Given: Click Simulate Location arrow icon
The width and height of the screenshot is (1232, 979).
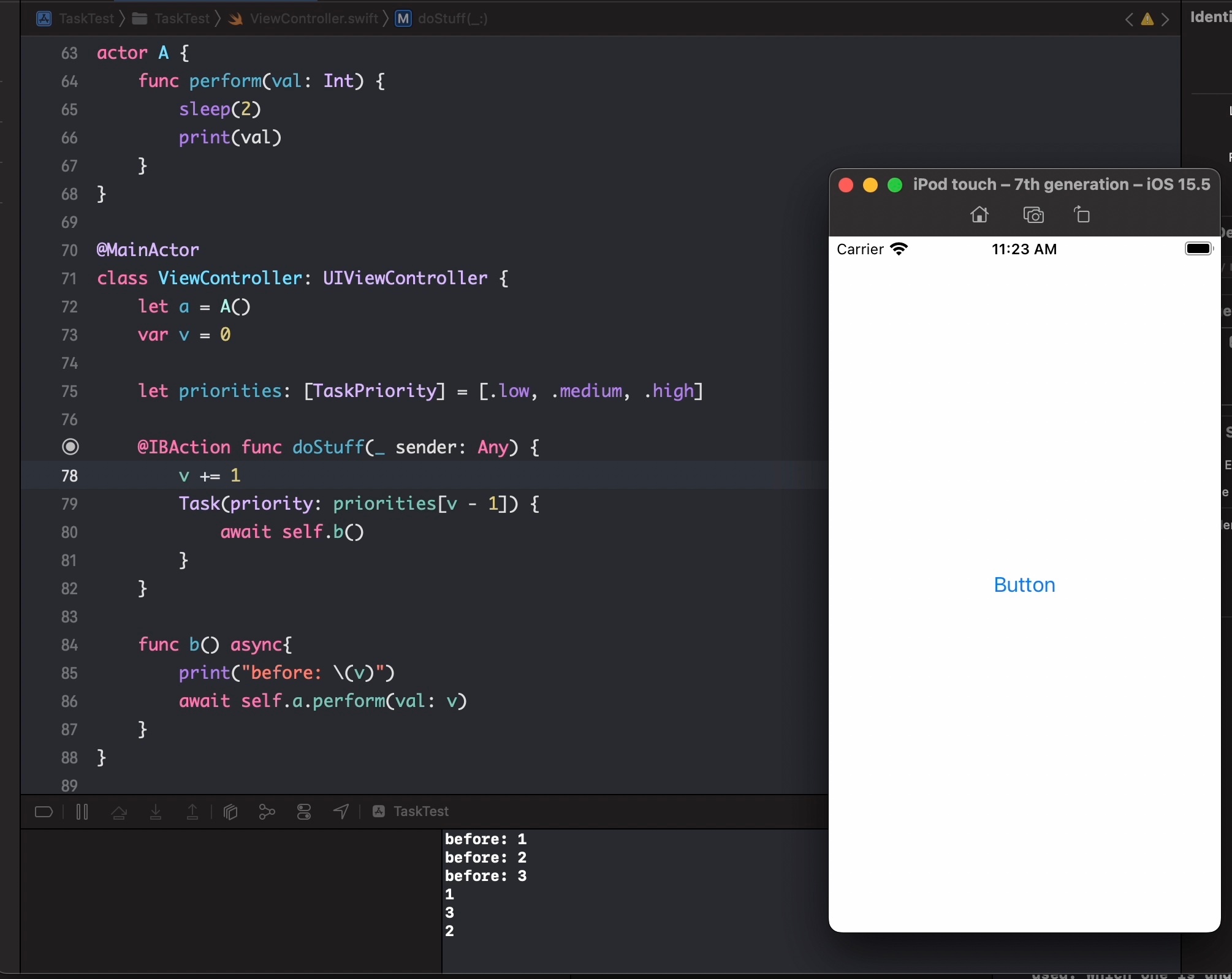Looking at the screenshot, I should 341,812.
